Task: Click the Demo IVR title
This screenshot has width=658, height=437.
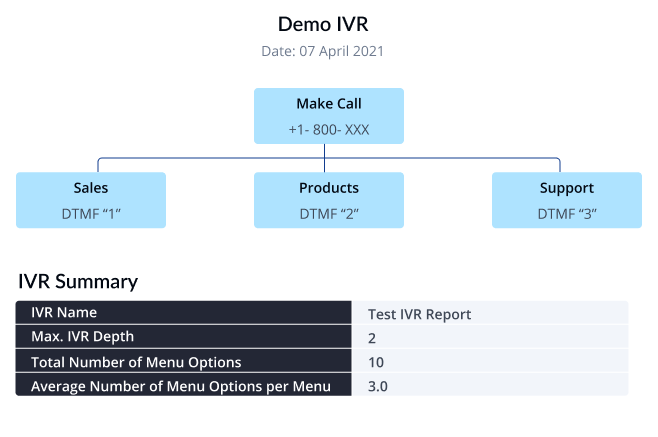Action: 328,24
